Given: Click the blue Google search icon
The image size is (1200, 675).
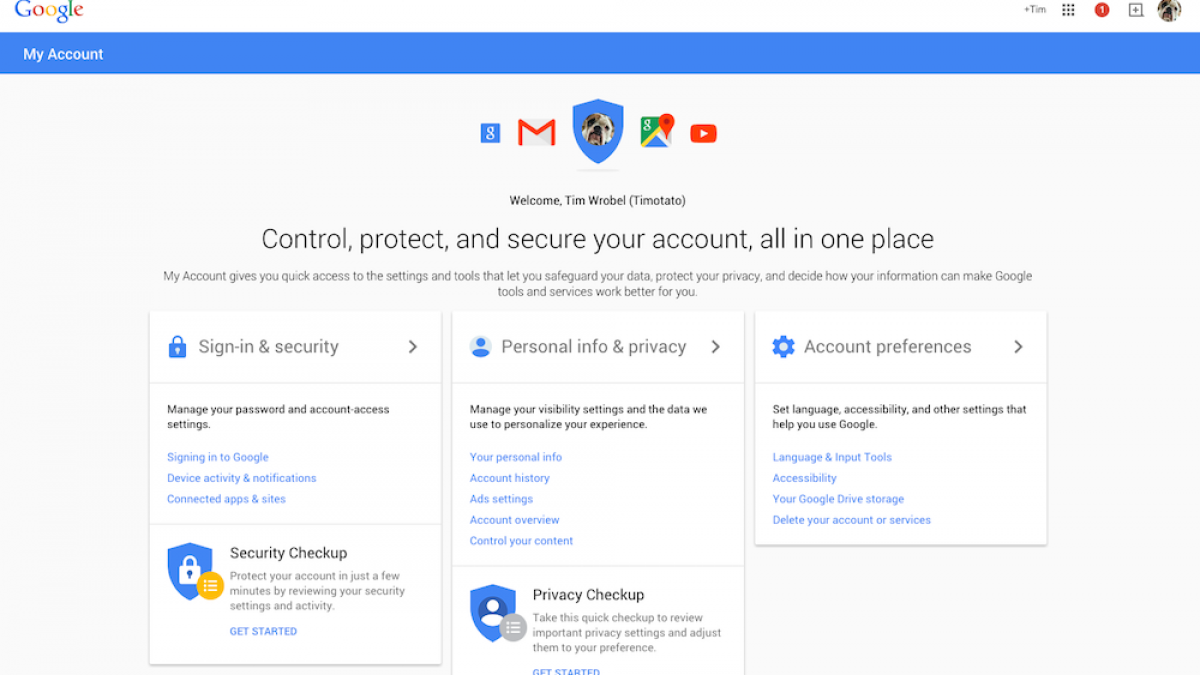Looking at the screenshot, I should pyautogui.click(x=490, y=133).
